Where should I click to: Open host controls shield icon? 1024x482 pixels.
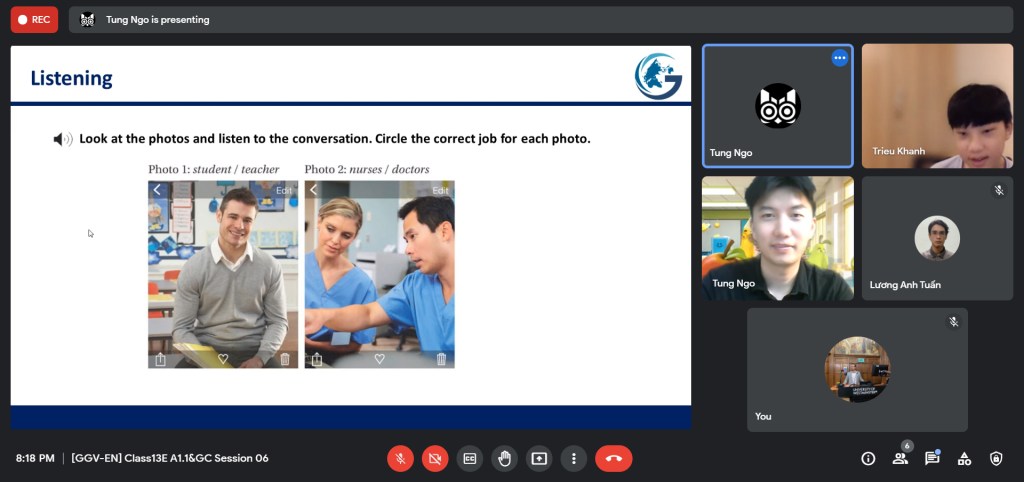[996, 458]
